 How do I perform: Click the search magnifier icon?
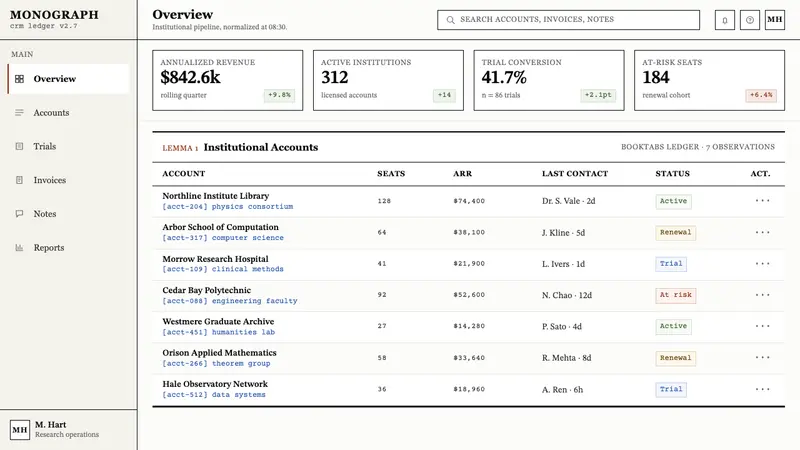click(451, 20)
